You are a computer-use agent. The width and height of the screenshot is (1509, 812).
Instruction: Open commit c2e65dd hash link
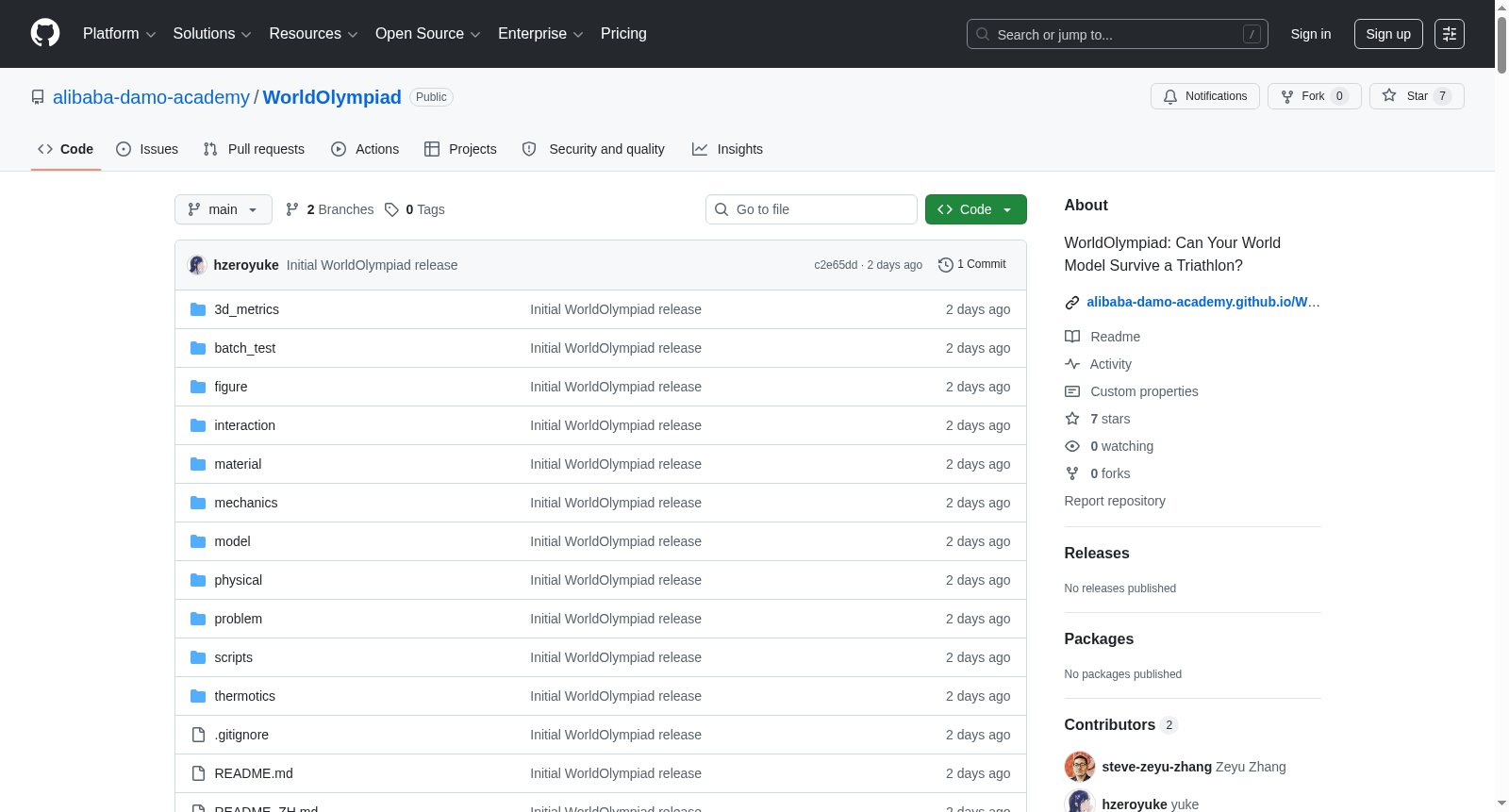[836, 265]
